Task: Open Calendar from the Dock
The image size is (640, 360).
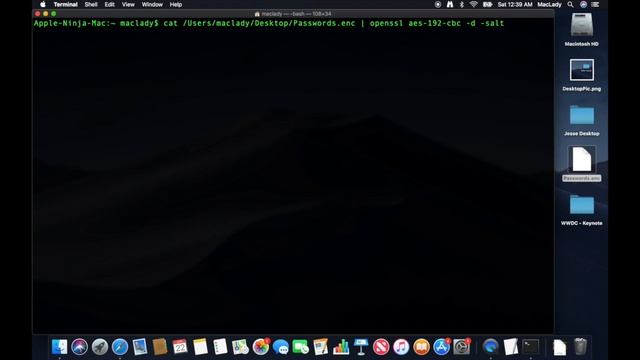Action: click(x=180, y=347)
